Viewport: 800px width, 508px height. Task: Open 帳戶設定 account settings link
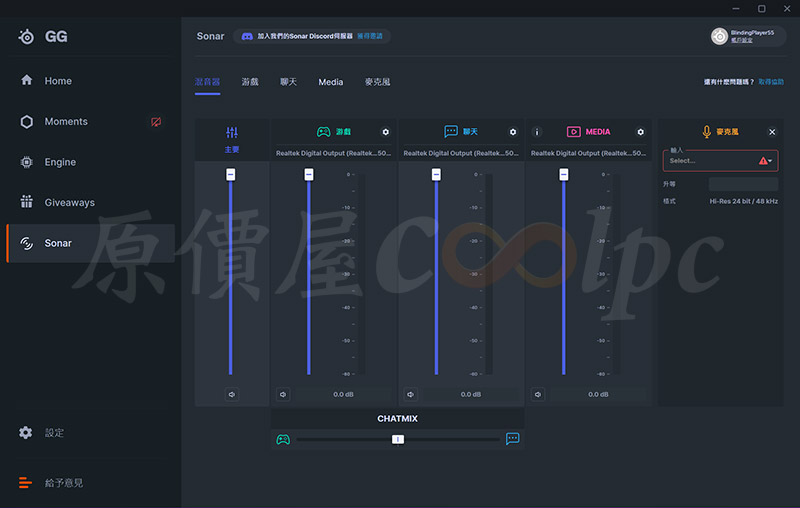741,40
